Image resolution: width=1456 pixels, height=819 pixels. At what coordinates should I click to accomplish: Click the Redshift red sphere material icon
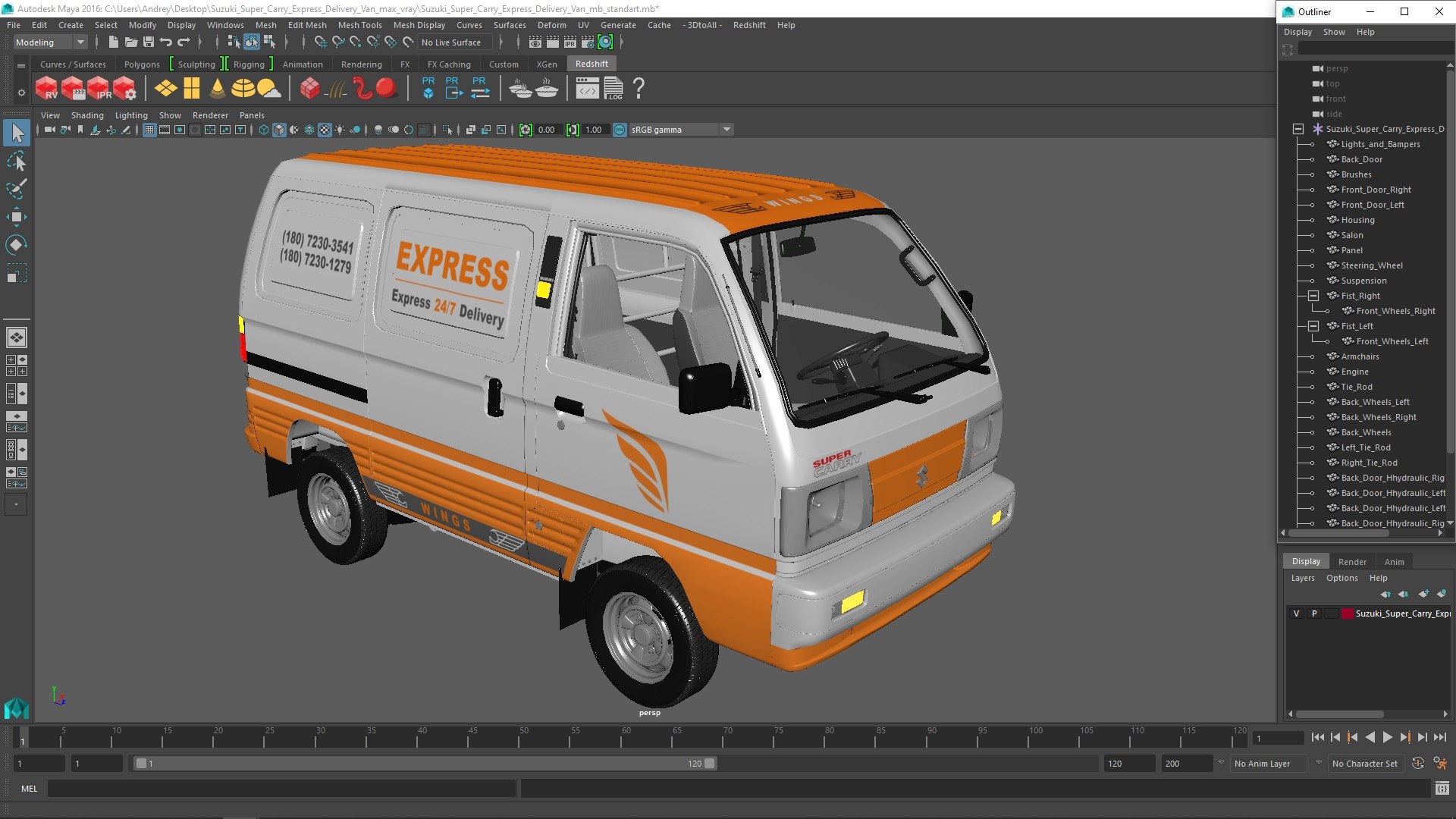pos(386,89)
